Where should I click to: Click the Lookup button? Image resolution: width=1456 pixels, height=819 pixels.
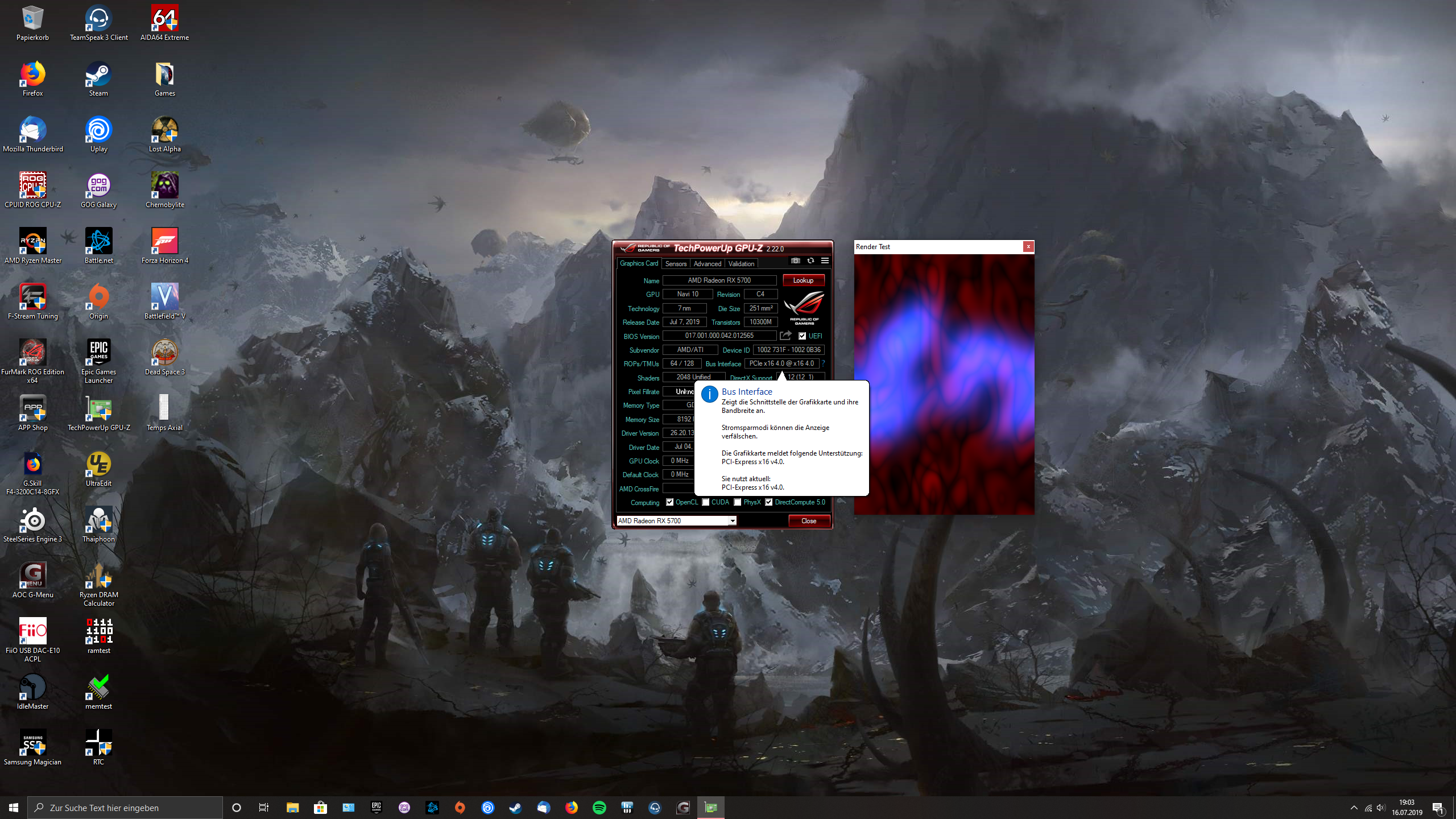pos(803,280)
